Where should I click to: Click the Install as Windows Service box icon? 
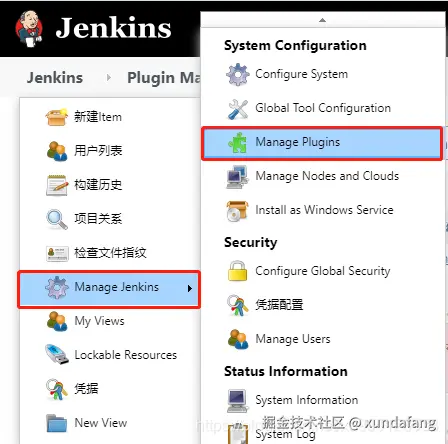click(x=237, y=211)
